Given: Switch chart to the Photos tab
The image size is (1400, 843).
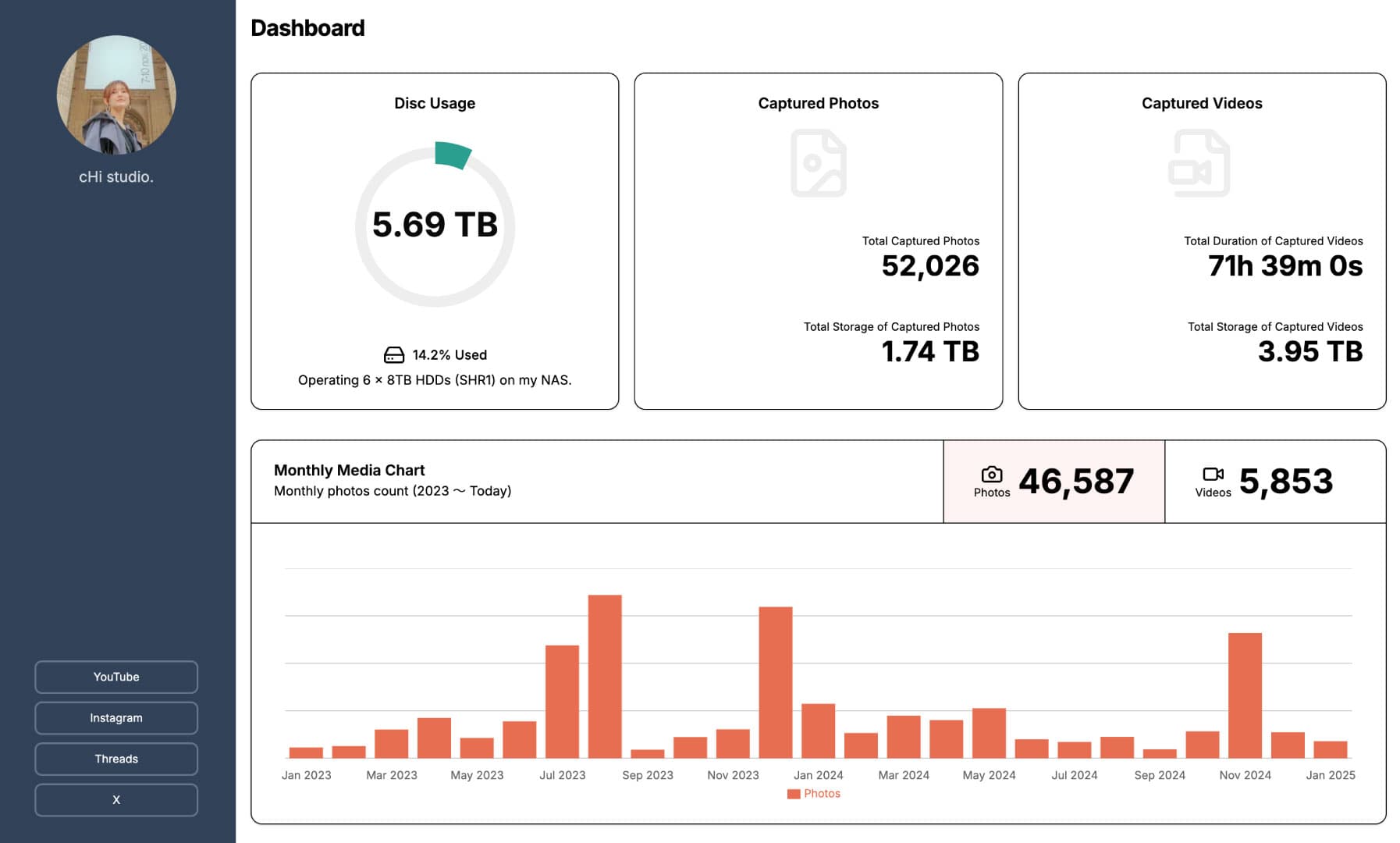Looking at the screenshot, I should [1054, 482].
